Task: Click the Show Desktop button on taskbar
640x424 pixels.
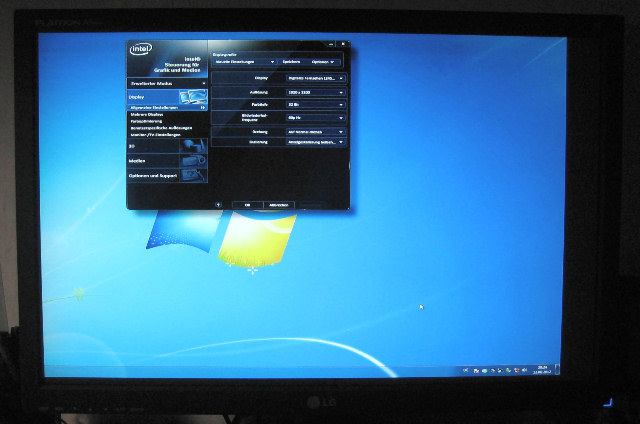Action: (557, 369)
